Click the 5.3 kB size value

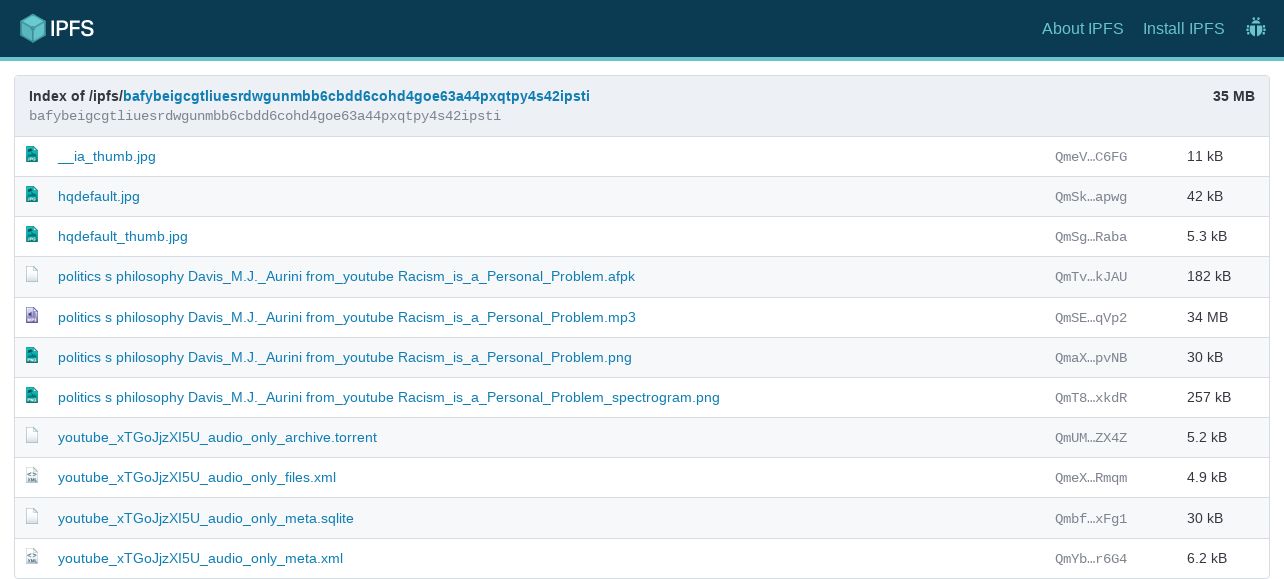(x=1207, y=236)
